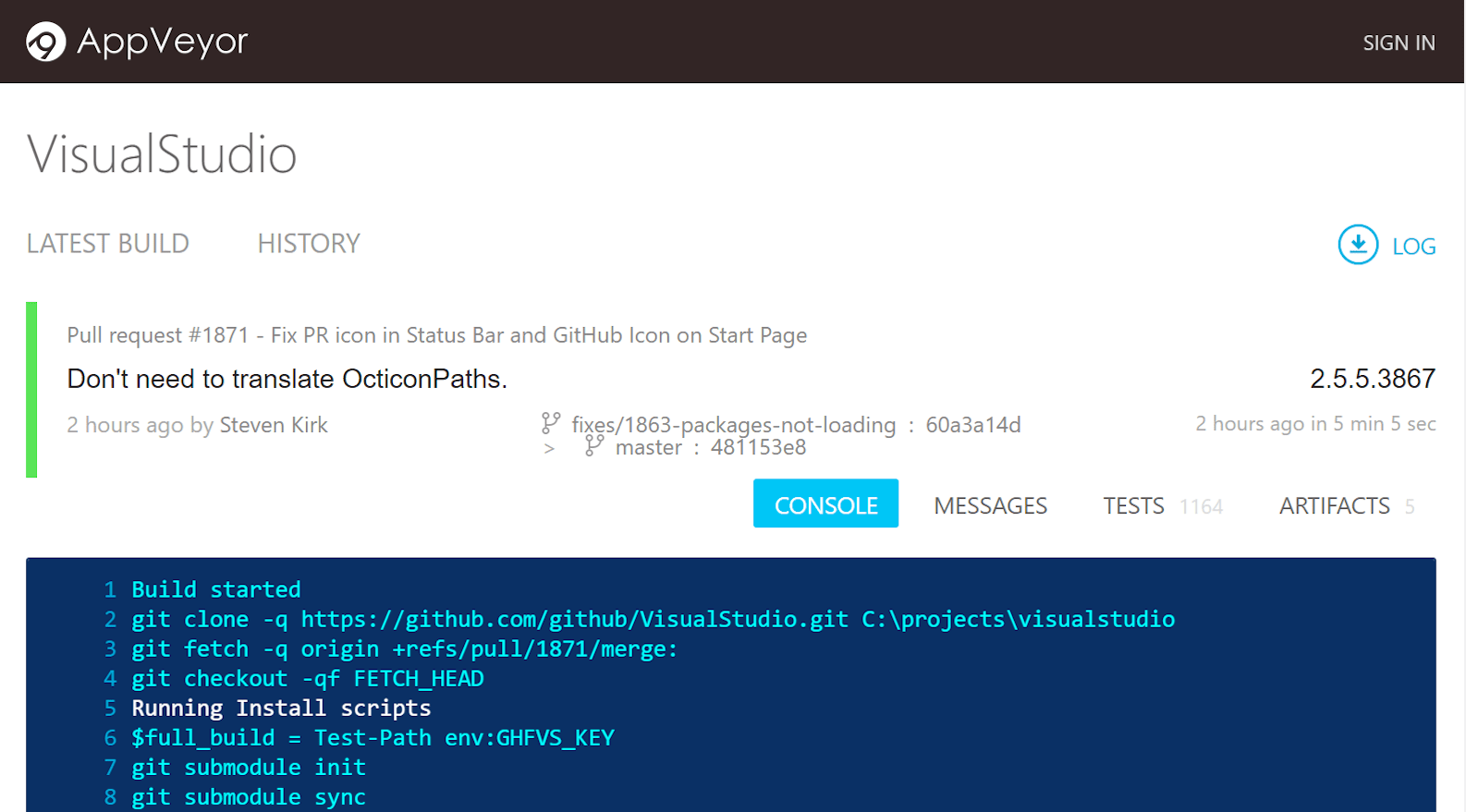Click the circular download log icon
The width and height of the screenshot is (1466, 812).
click(x=1358, y=245)
